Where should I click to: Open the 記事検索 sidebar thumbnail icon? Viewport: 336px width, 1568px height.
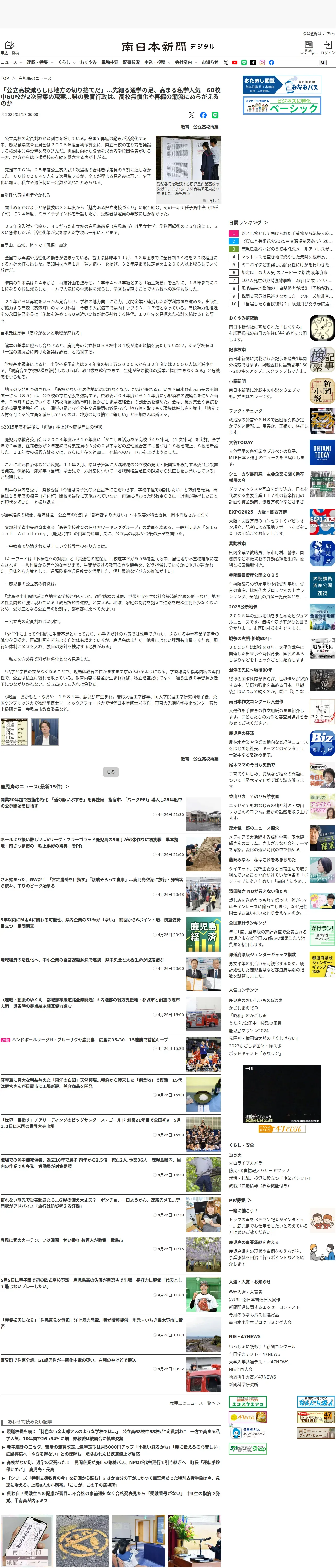click(322, 360)
